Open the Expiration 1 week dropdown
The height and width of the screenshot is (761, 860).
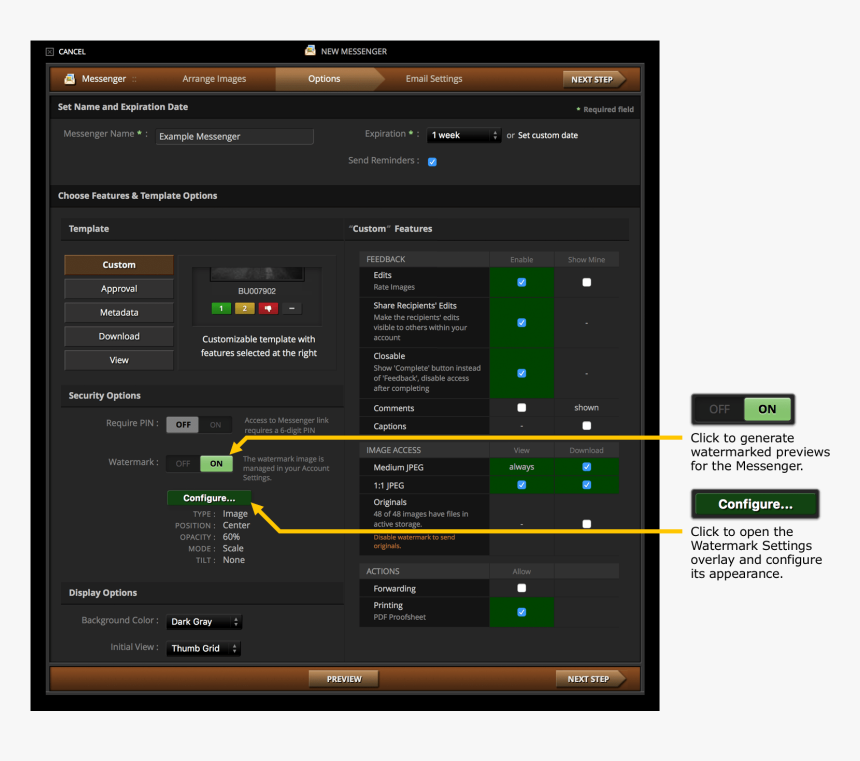pyautogui.click(x=464, y=136)
